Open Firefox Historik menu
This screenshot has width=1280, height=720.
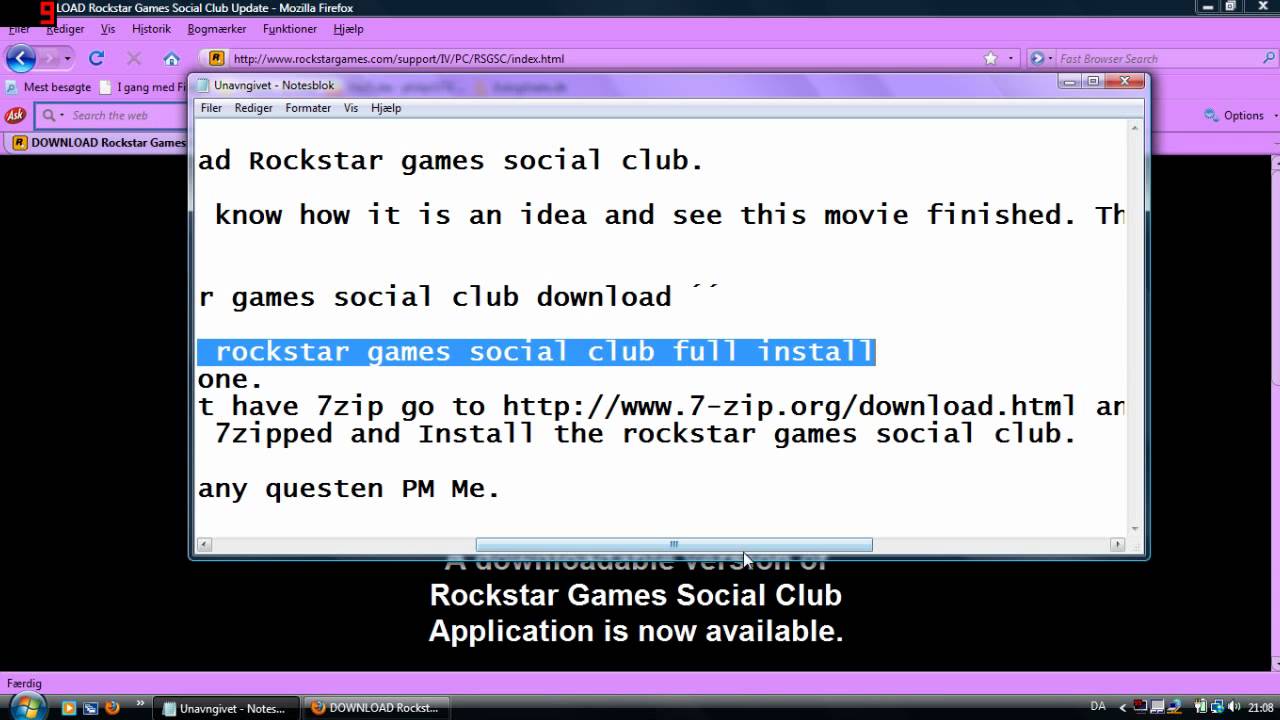click(x=151, y=29)
